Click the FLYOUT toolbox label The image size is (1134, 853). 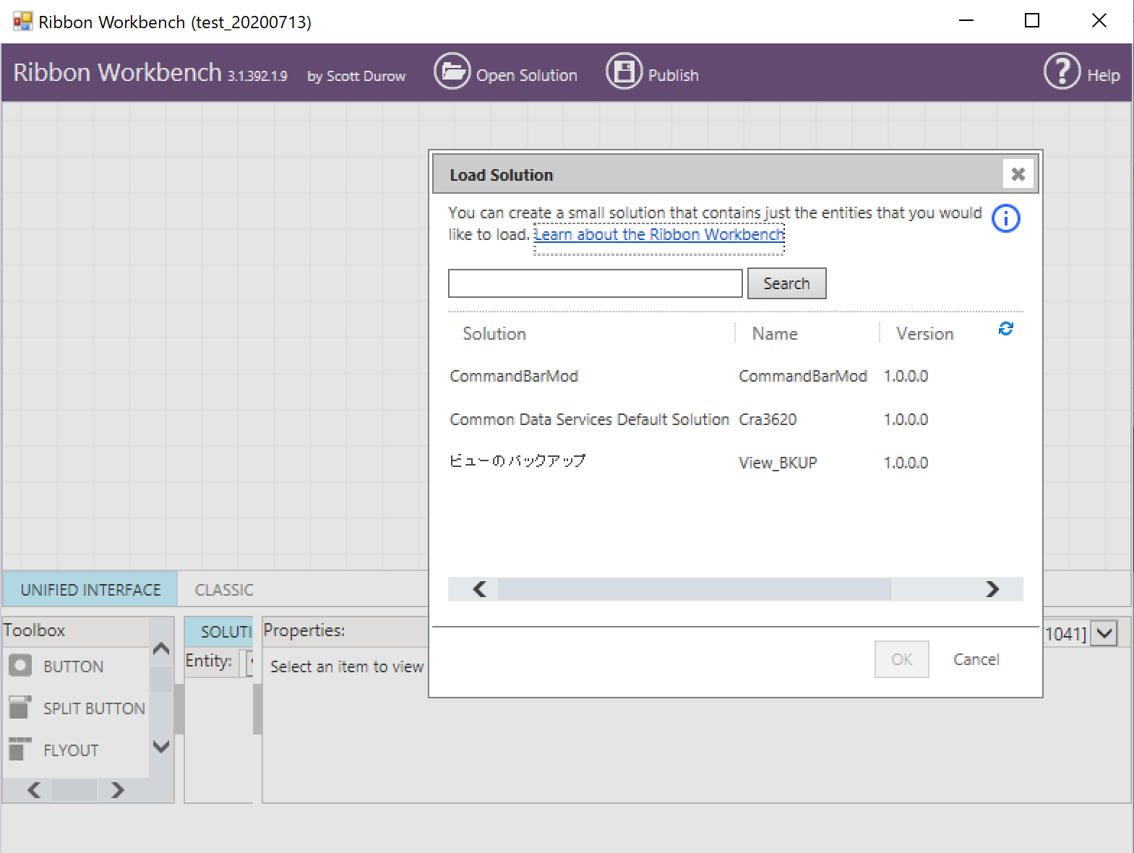point(70,750)
